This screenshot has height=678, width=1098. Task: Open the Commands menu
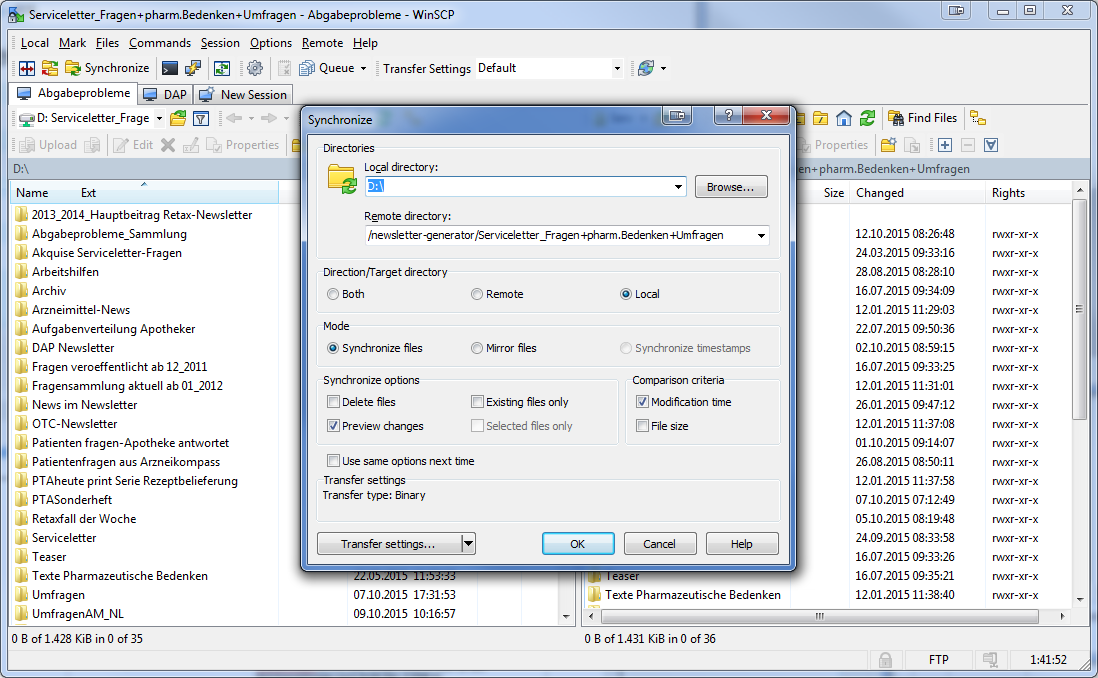(x=159, y=43)
